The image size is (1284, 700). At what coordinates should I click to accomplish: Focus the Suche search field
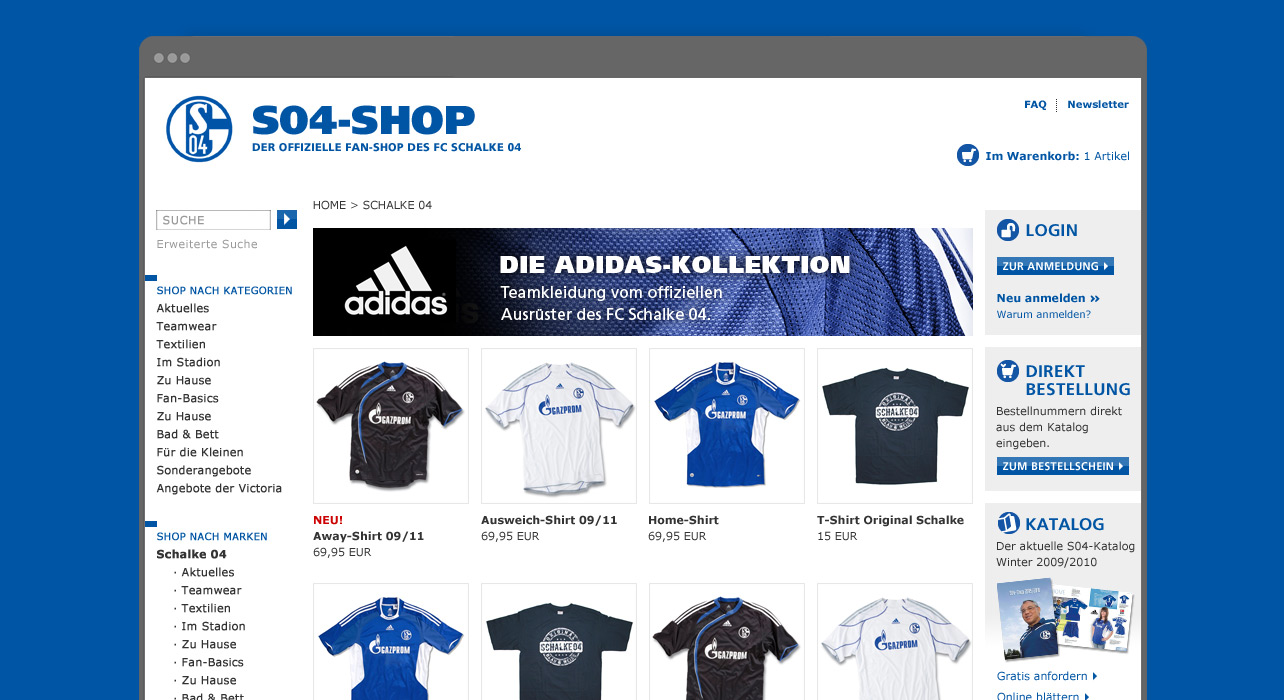[x=213, y=220]
